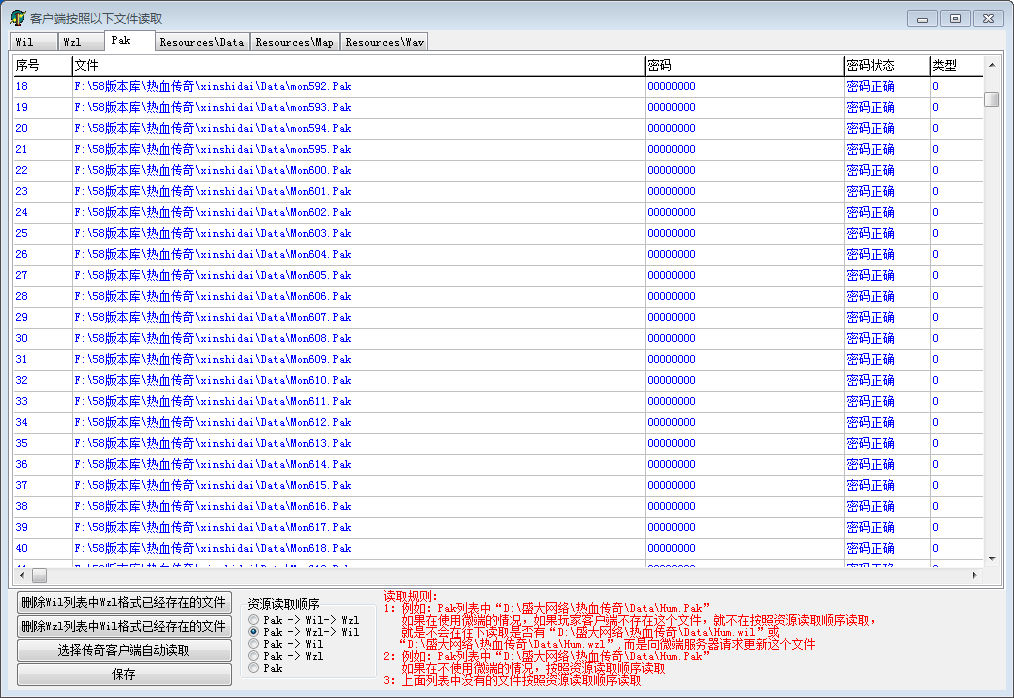The width and height of the screenshot is (1014, 698).
Task: Select the 'Pak' only read order
Action: 254,668
